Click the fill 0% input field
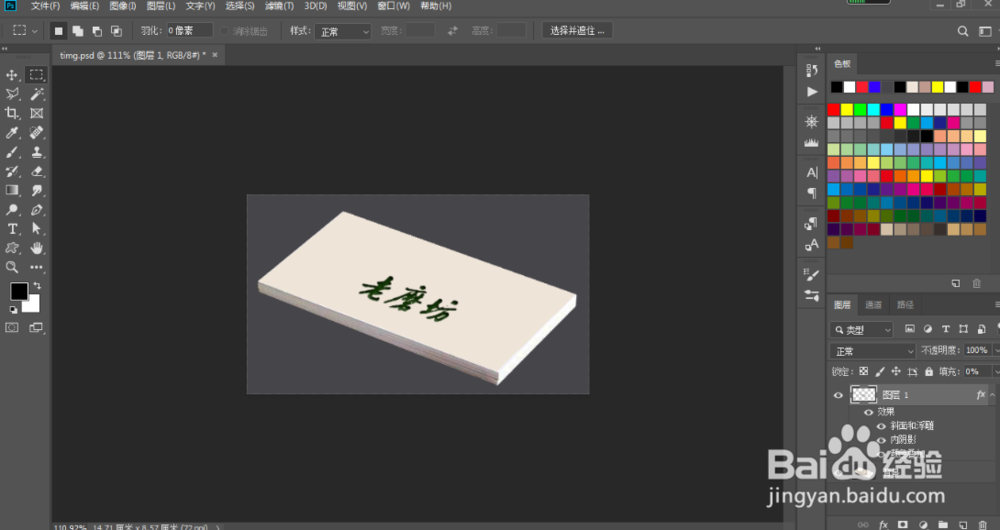The height and width of the screenshot is (530, 1000). (x=976, y=371)
